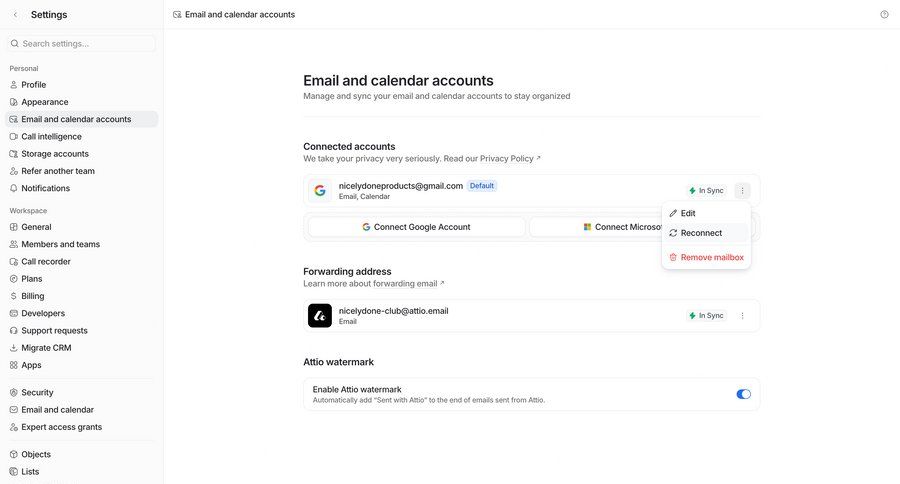Open the Privacy Policy link
The width and height of the screenshot is (900, 484).
tap(510, 158)
